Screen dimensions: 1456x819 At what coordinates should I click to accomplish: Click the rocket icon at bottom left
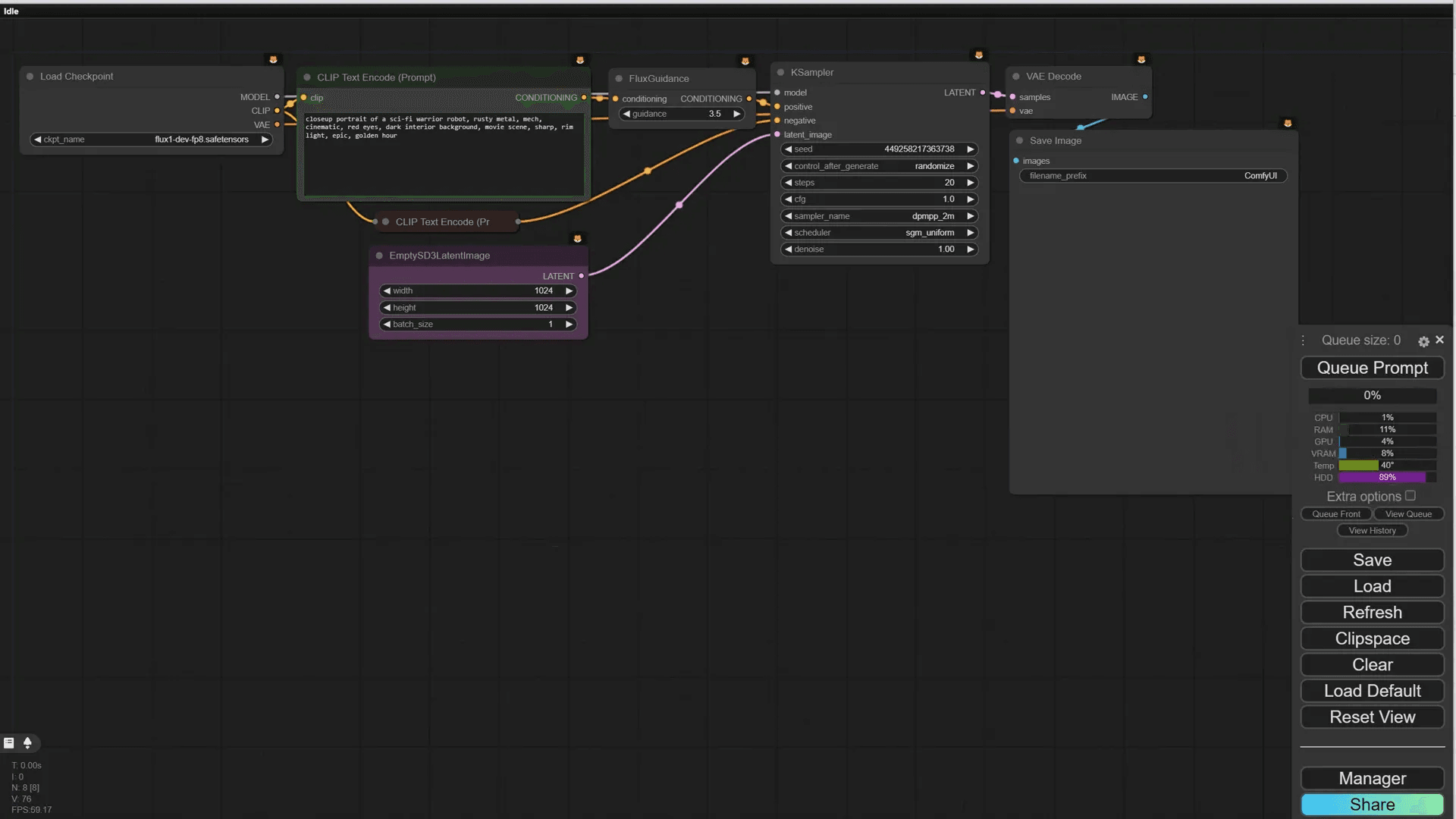[x=29, y=743]
